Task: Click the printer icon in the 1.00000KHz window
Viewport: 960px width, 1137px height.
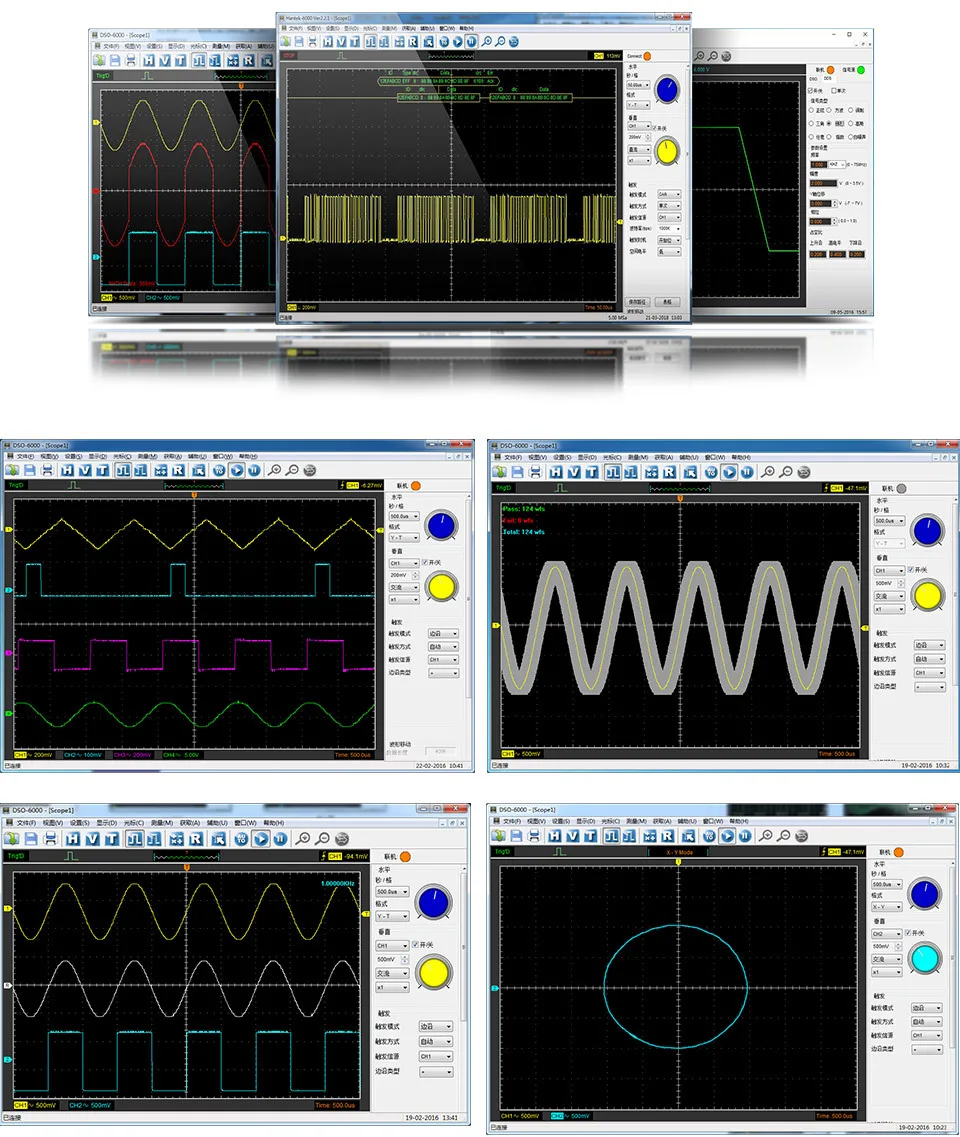Action: [x=51, y=839]
